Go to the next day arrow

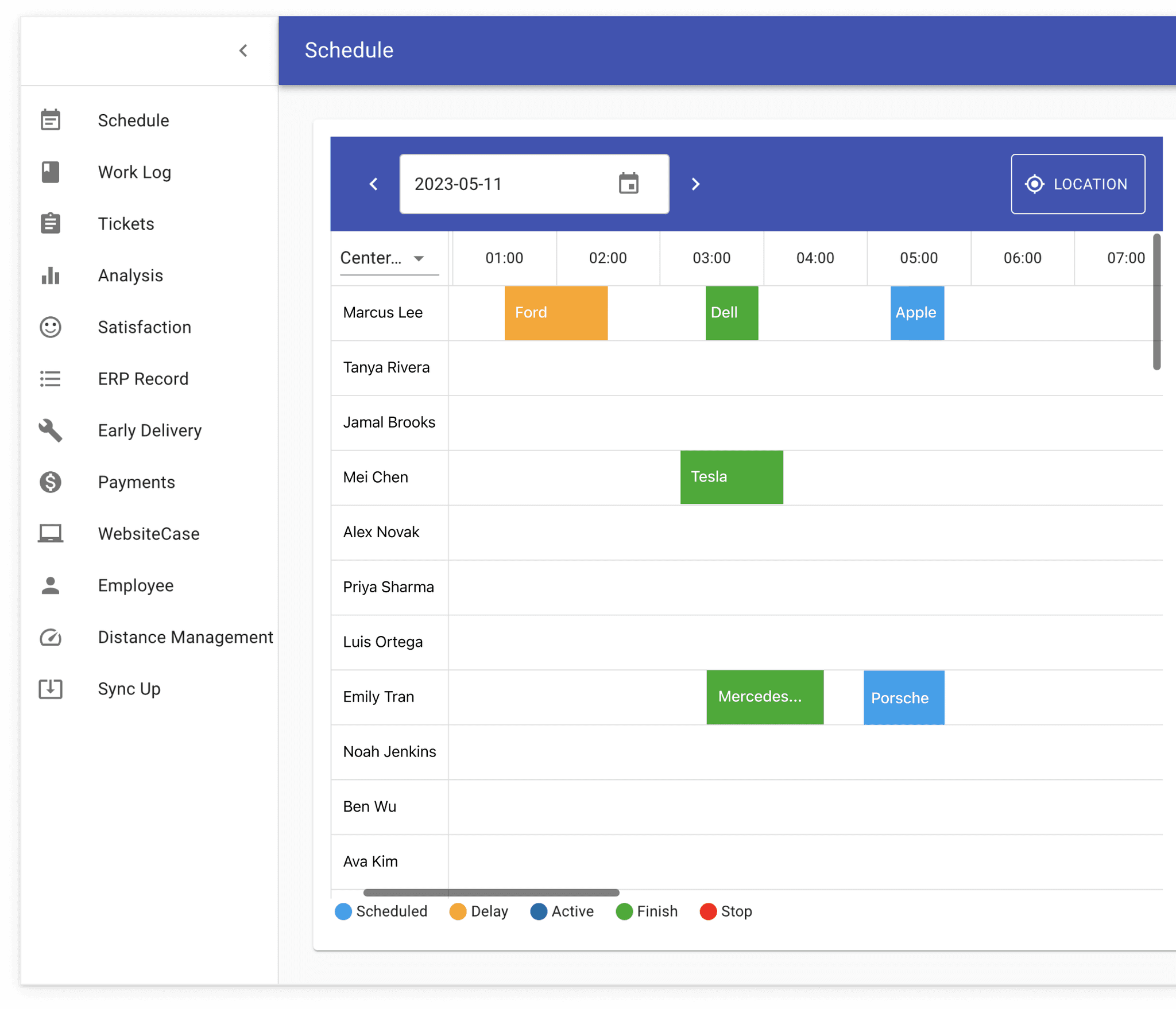click(695, 184)
